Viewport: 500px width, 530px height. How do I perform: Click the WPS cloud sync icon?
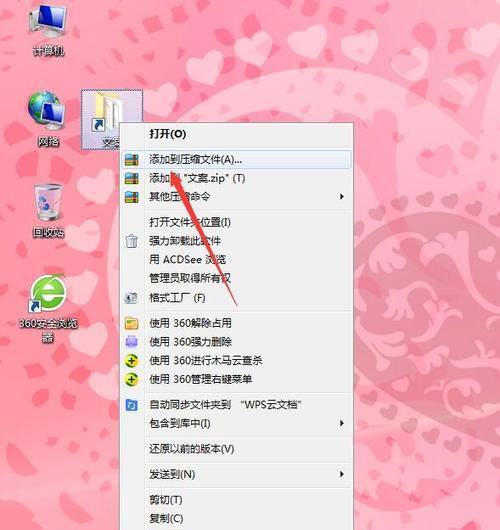(x=132, y=405)
